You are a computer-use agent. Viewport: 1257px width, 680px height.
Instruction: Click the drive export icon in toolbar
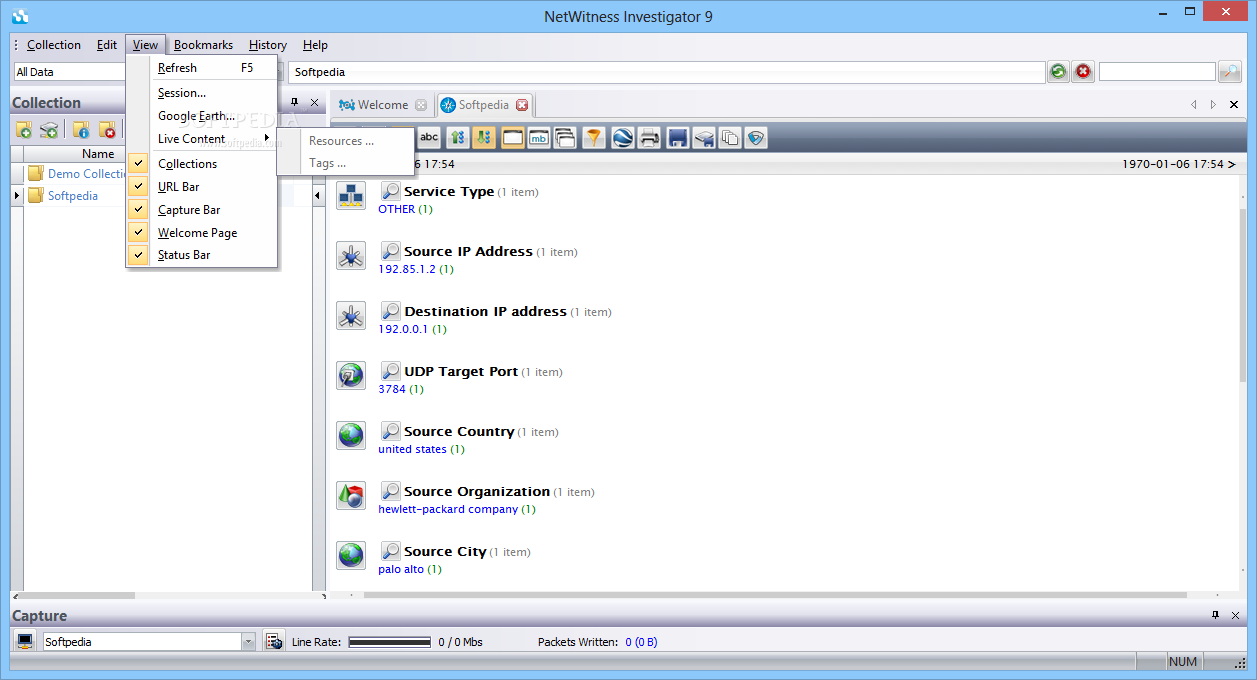pyautogui.click(x=704, y=137)
